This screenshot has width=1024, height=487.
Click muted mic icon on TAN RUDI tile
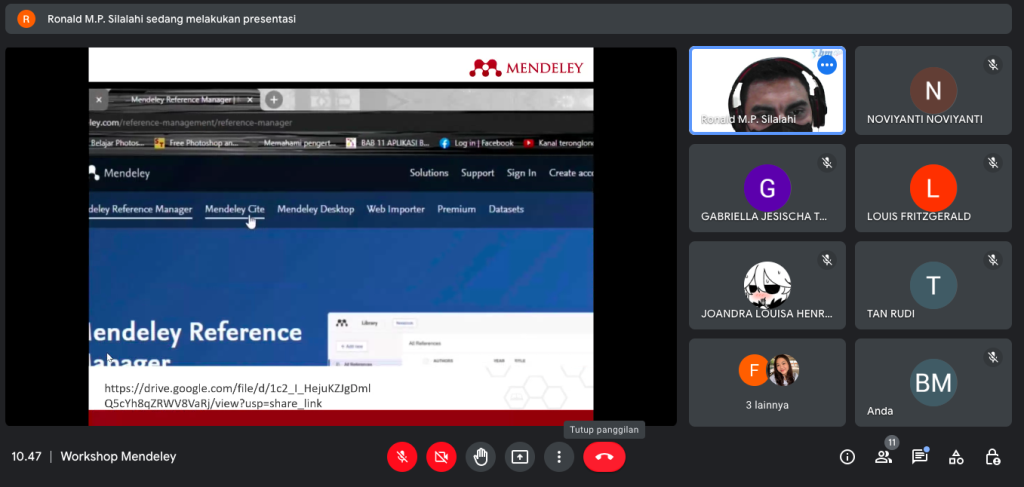[x=993, y=260]
